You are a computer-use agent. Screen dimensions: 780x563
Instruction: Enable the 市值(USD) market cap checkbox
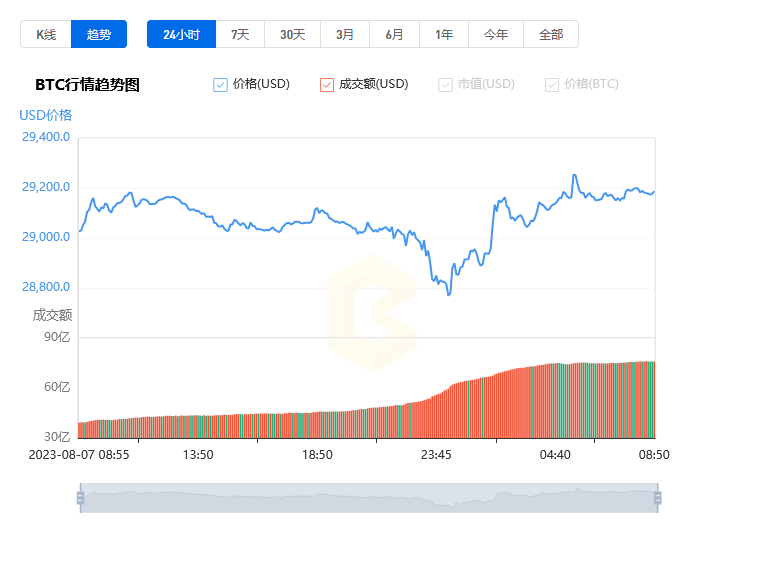[x=445, y=85]
